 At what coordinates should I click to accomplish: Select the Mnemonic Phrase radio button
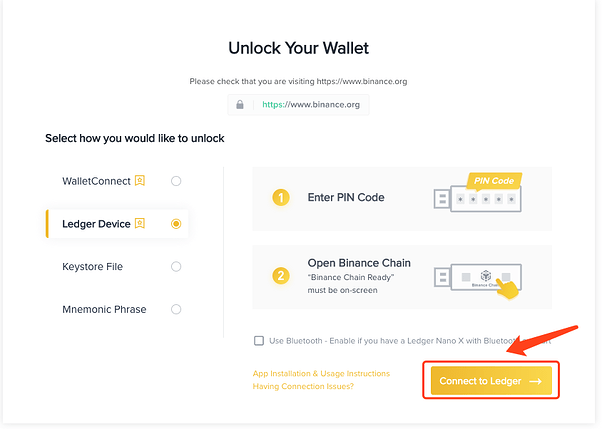click(176, 309)
